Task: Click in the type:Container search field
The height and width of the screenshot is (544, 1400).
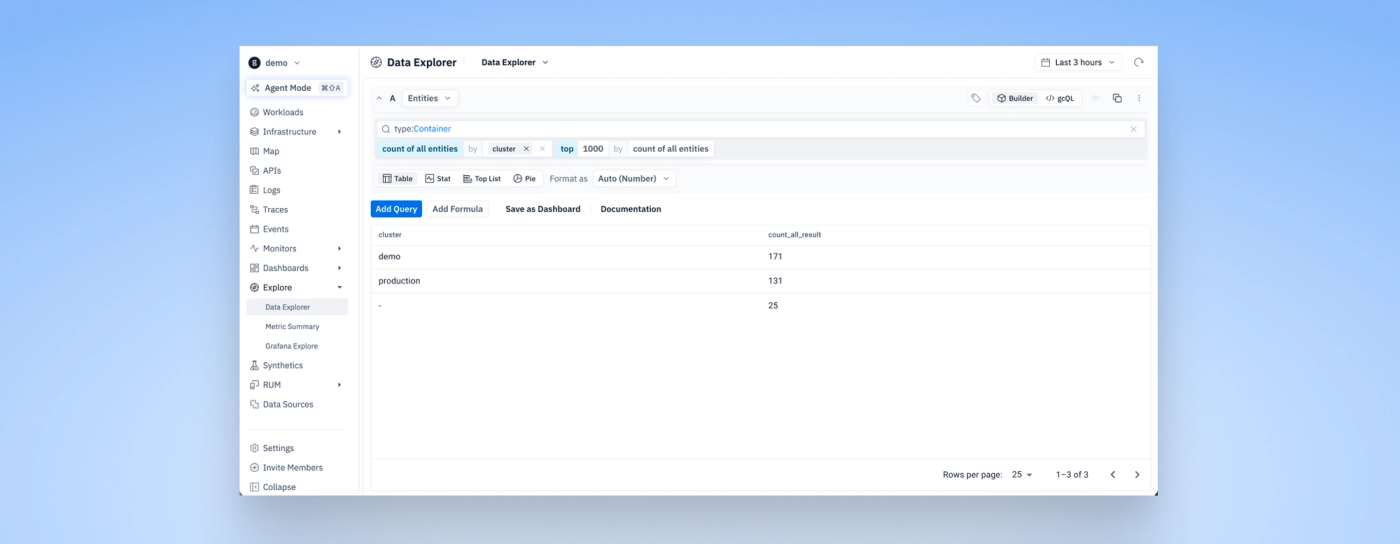Action: click(x=760, y=129)
